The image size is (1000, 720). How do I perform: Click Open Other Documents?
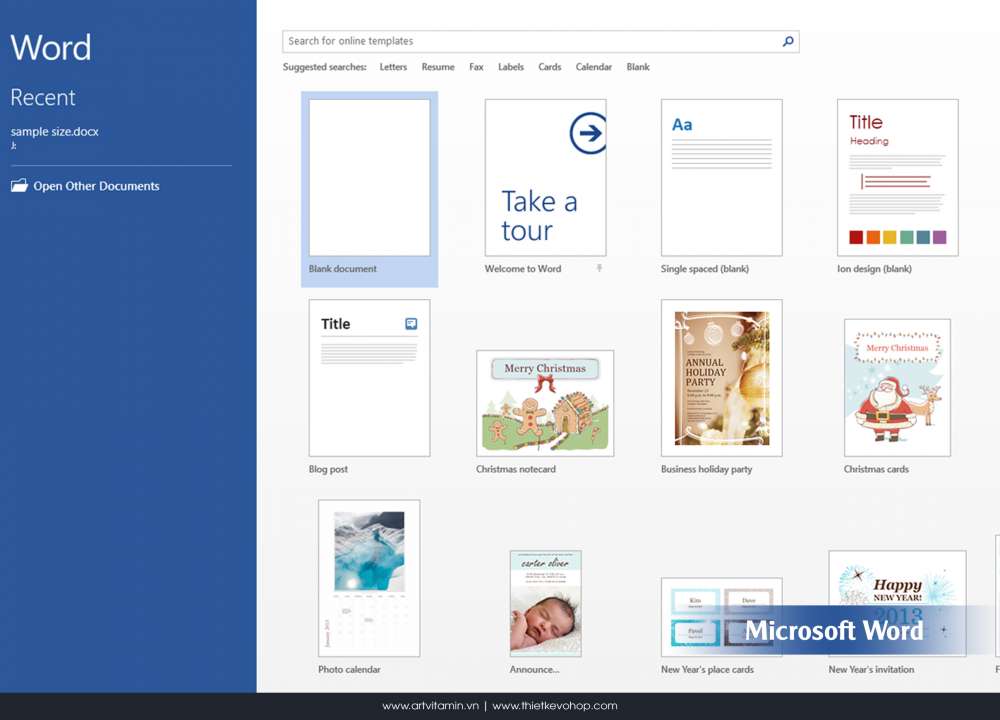point(96,186)
